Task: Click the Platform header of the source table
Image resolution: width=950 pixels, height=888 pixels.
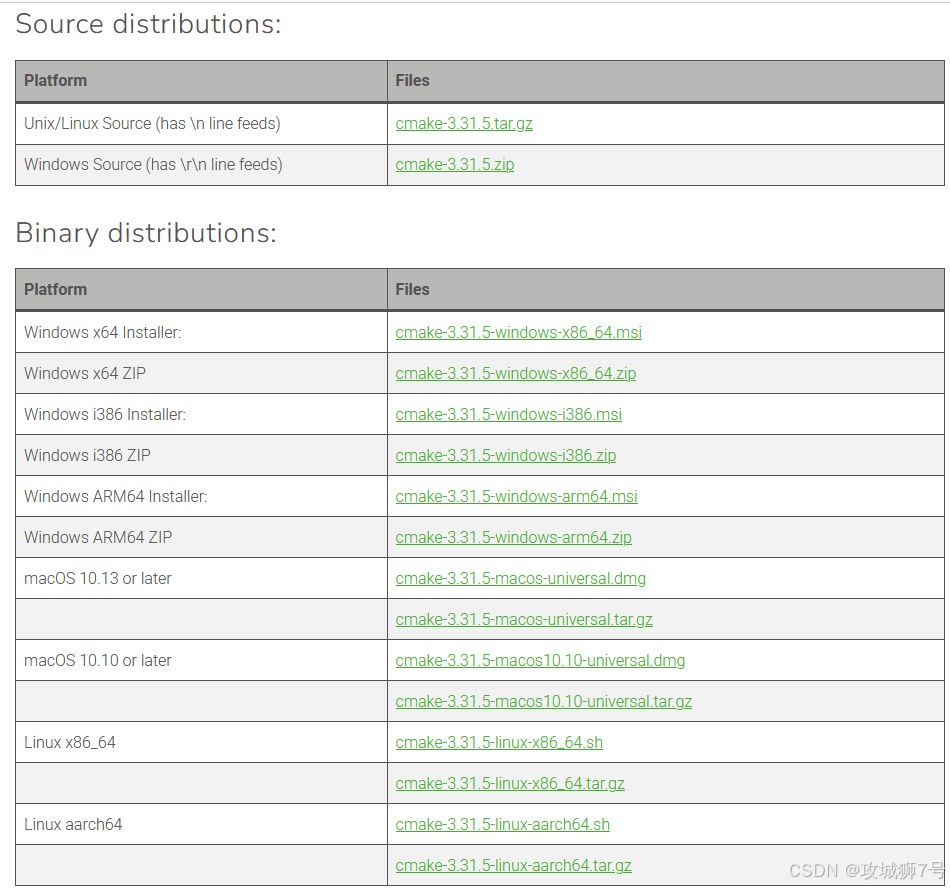Action: 201,81
